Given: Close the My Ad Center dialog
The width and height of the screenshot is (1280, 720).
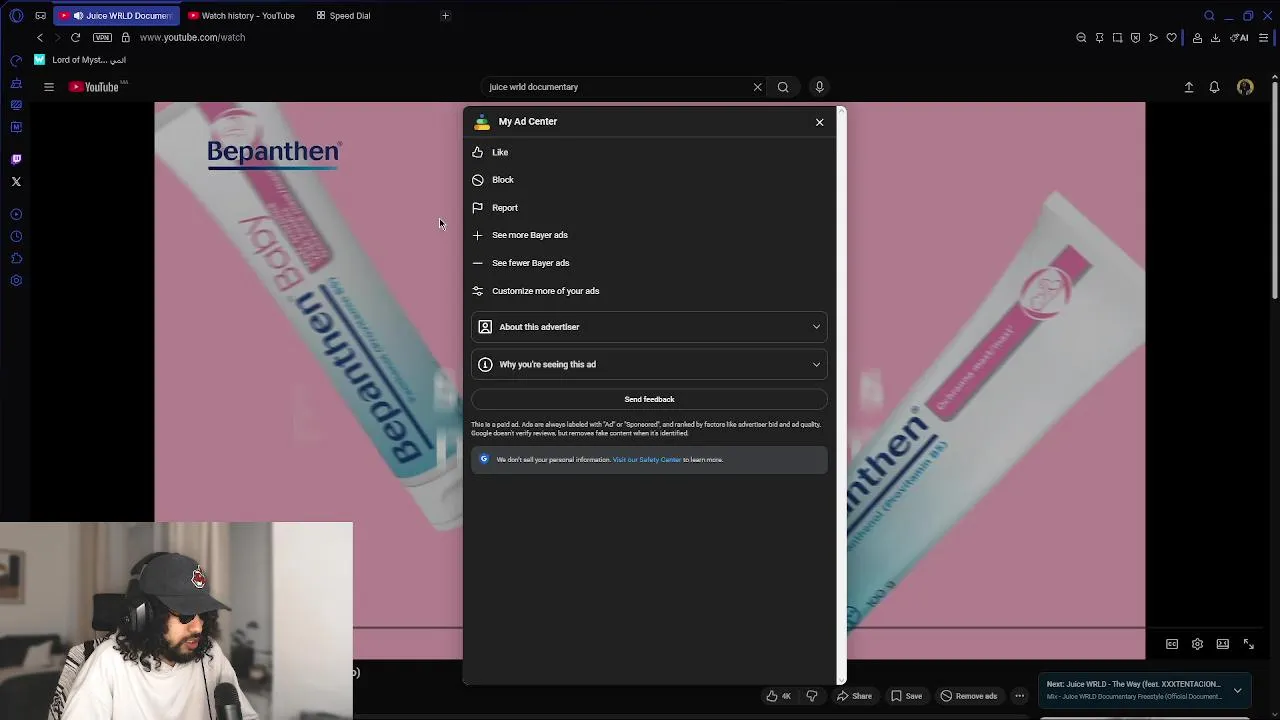Looking at the screenshot, I should pos(819,122).
